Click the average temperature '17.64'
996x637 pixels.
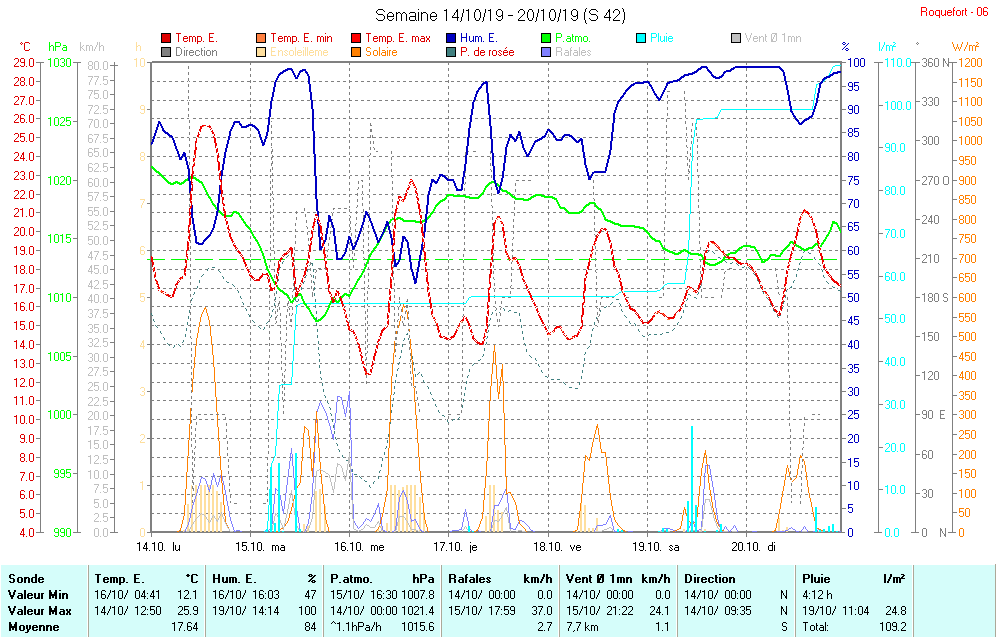coord(185,627)
